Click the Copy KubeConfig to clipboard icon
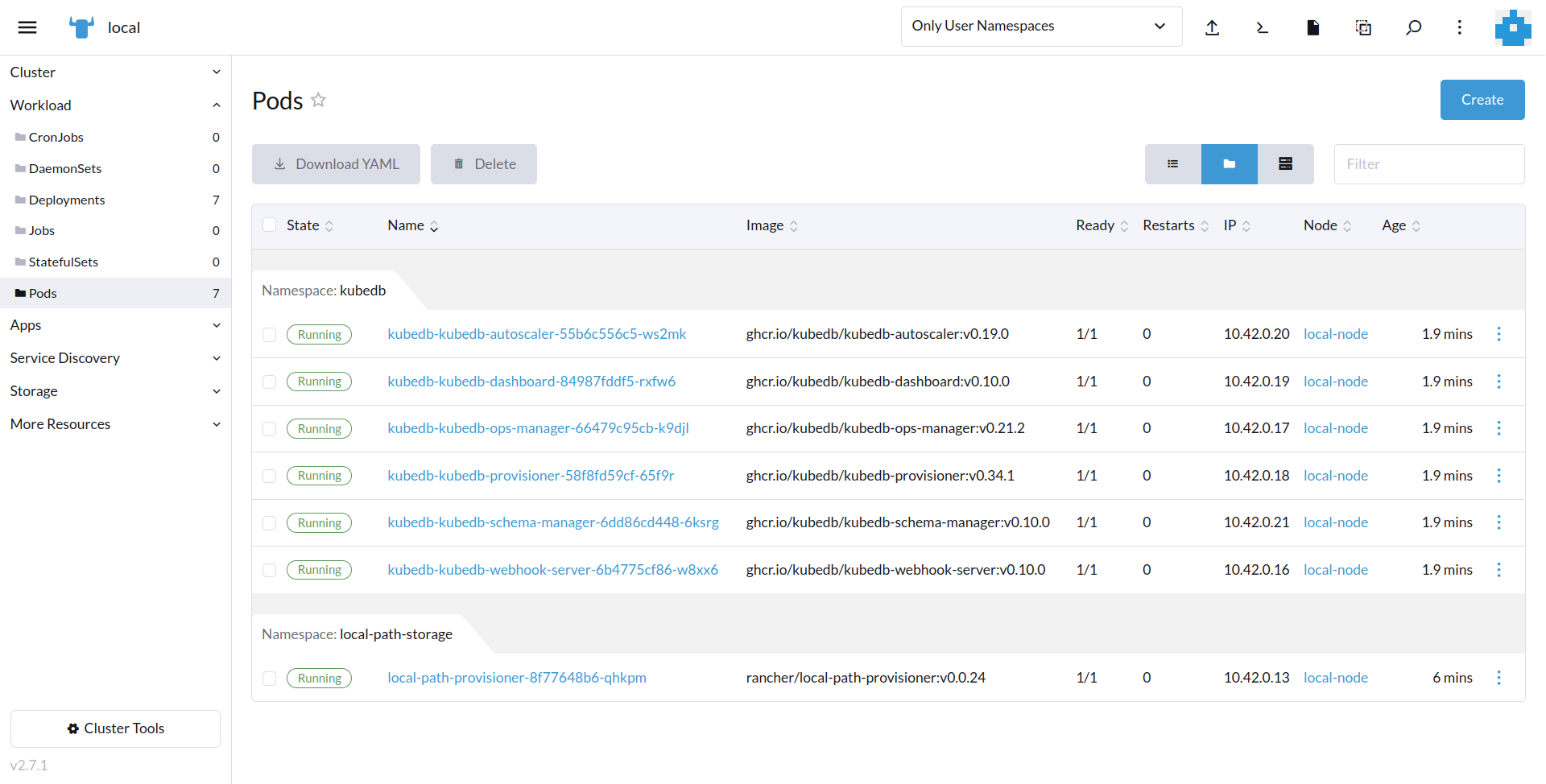1546x784 pixels. tap(1363, 27)
